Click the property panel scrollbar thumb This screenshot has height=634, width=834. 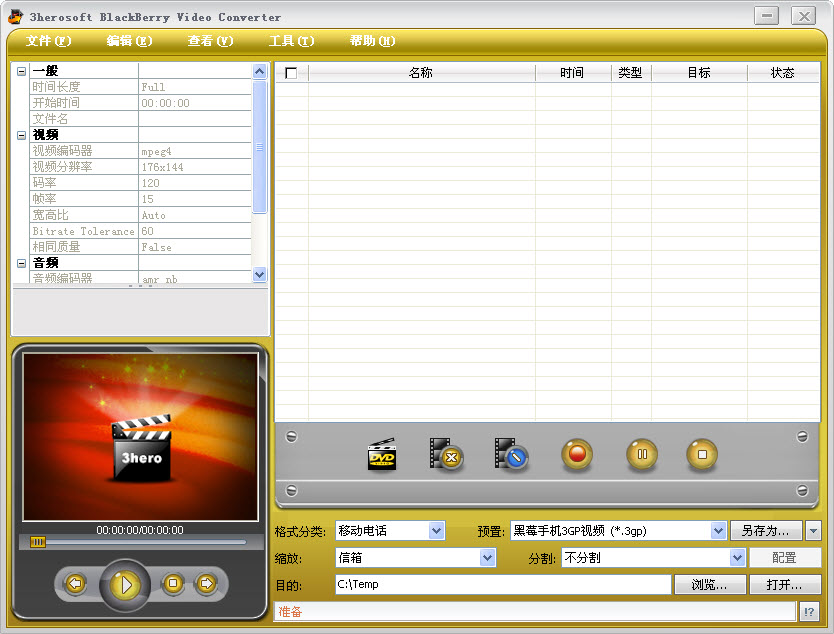(259, 146)
